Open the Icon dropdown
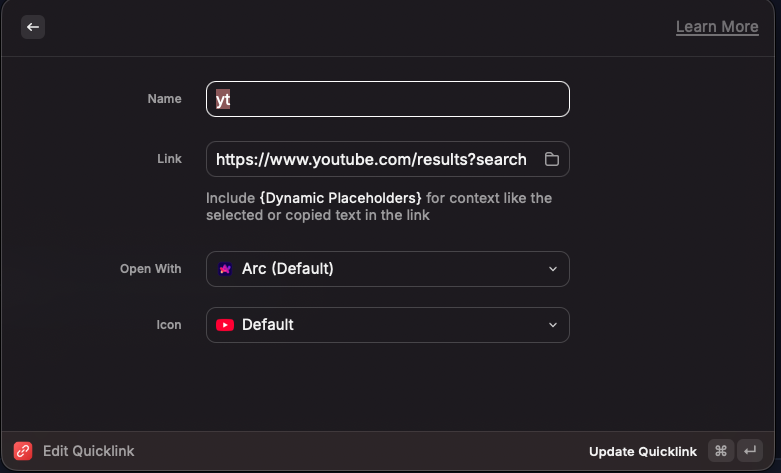The image size is (781, 473). (x=388, y=325)
